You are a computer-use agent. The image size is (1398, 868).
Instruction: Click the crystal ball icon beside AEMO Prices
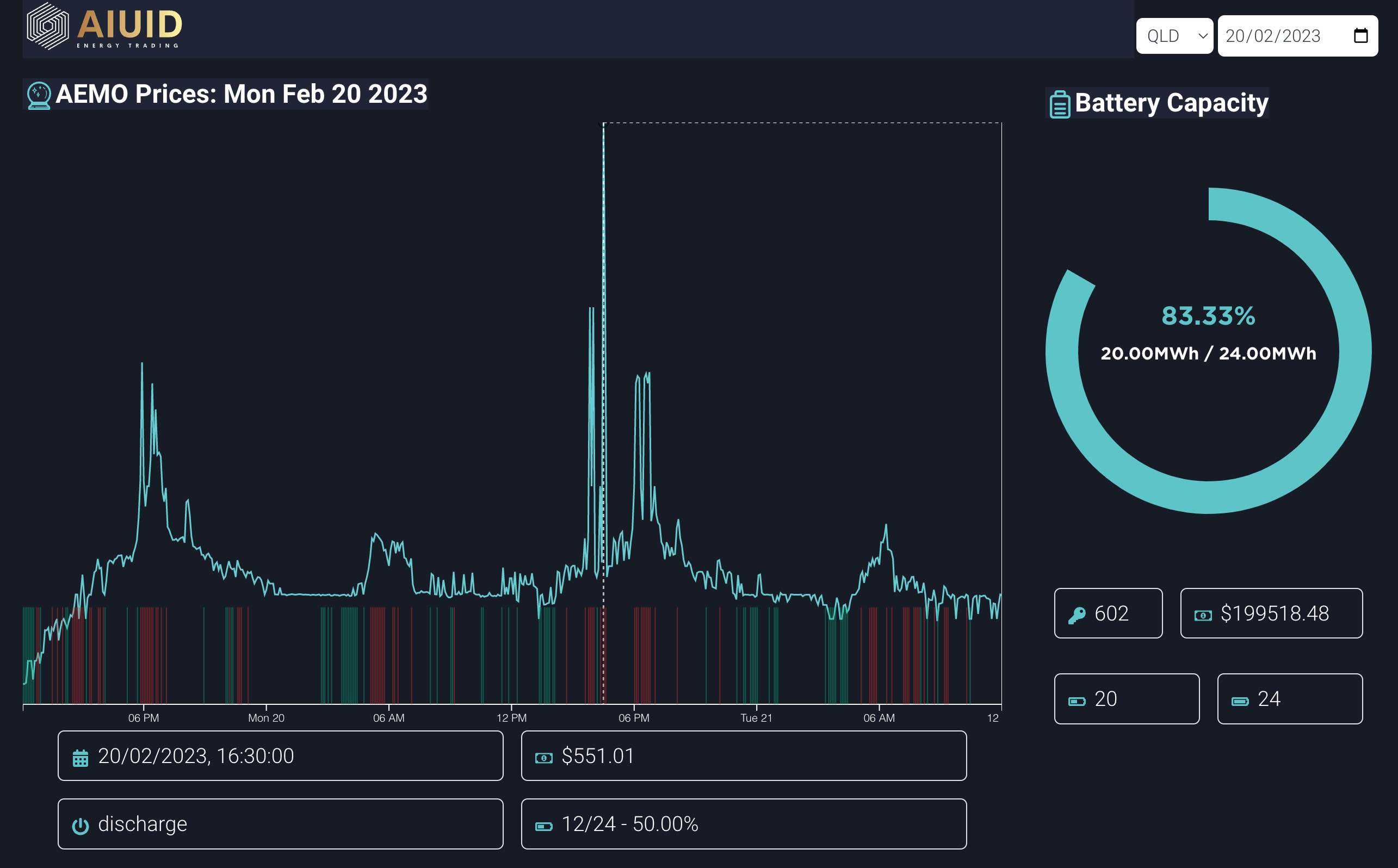[x=39, y=95]
